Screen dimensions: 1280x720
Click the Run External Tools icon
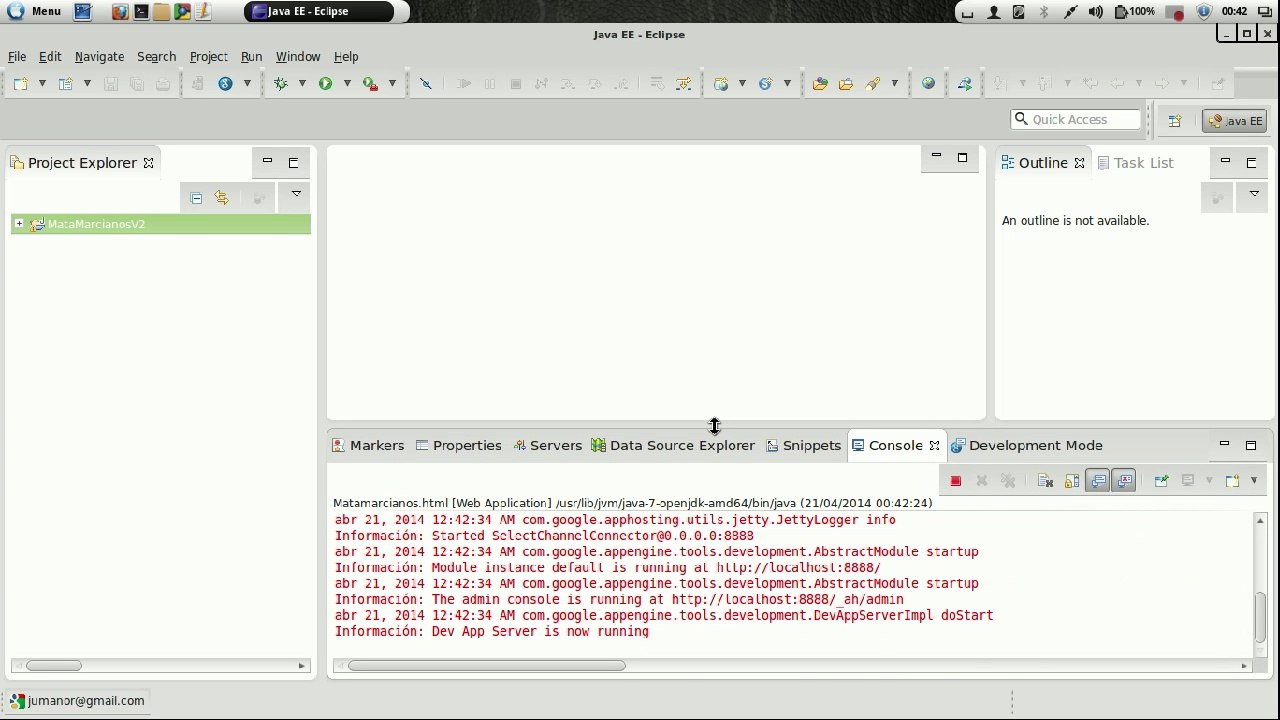click(x=370, y=84)
